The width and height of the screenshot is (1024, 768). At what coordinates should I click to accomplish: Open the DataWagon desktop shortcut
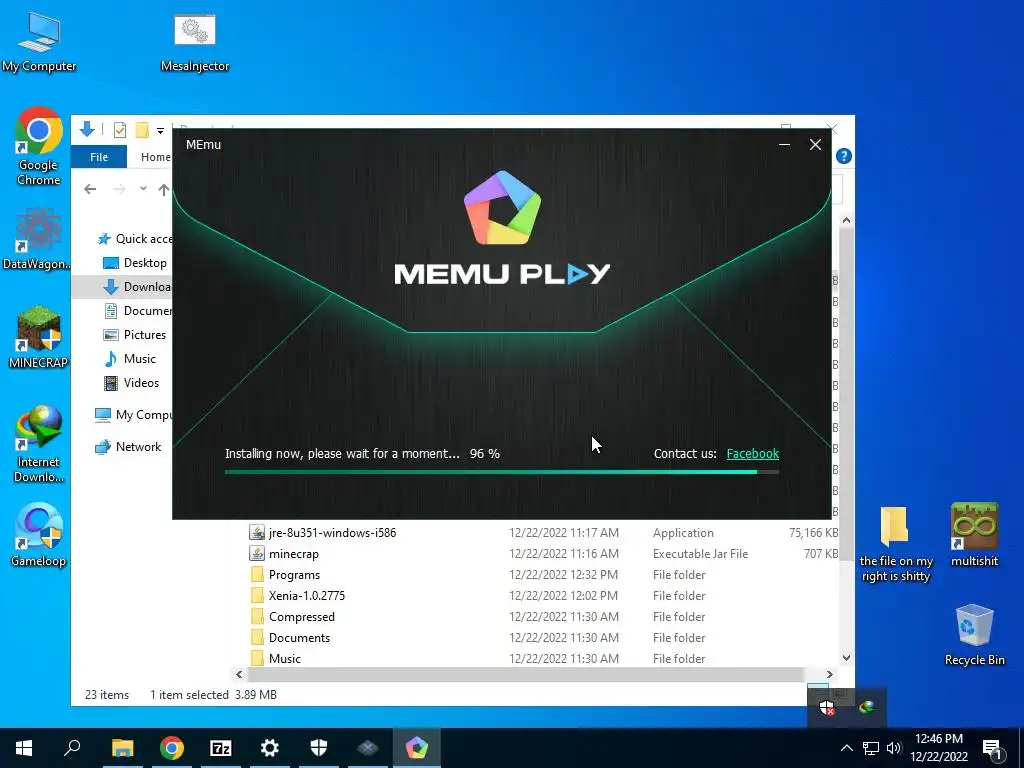tap(37, 239)
